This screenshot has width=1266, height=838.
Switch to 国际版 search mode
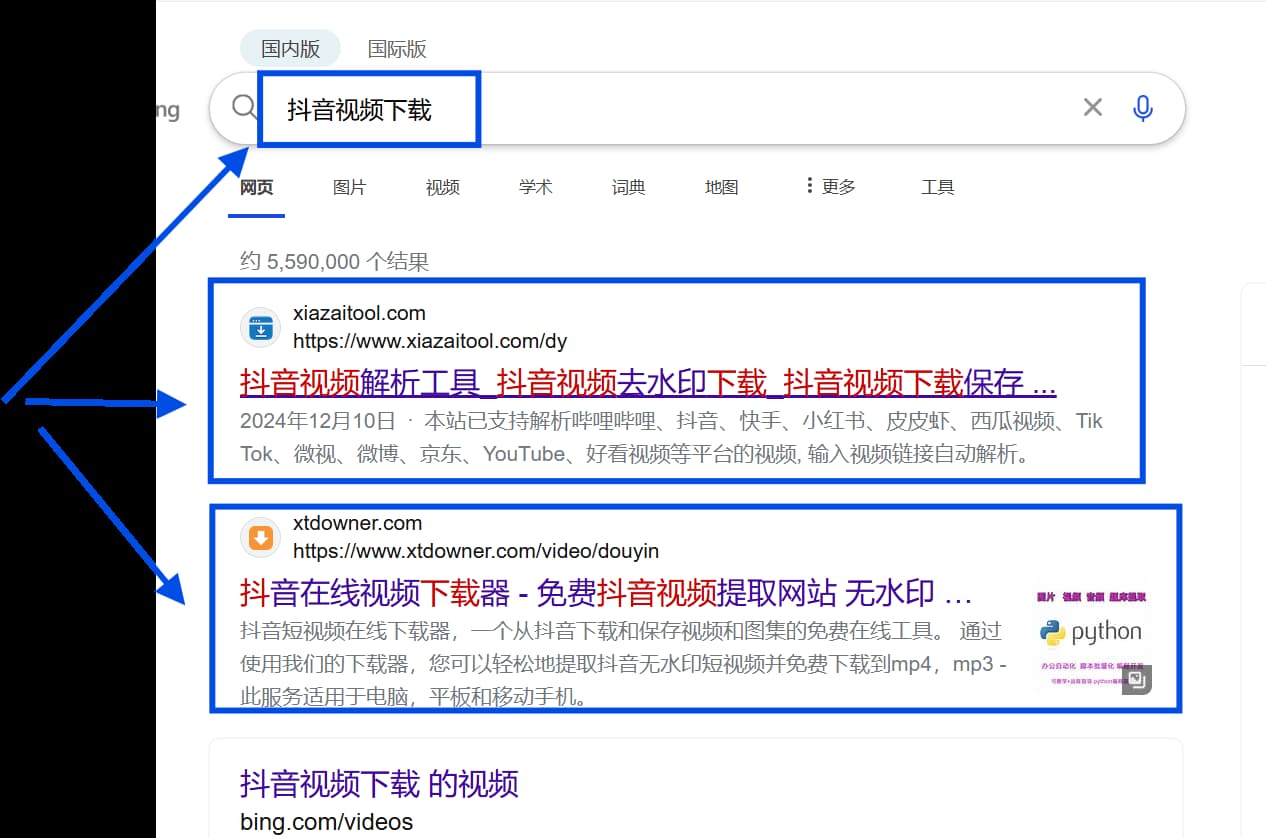click(x=397, y=49)
